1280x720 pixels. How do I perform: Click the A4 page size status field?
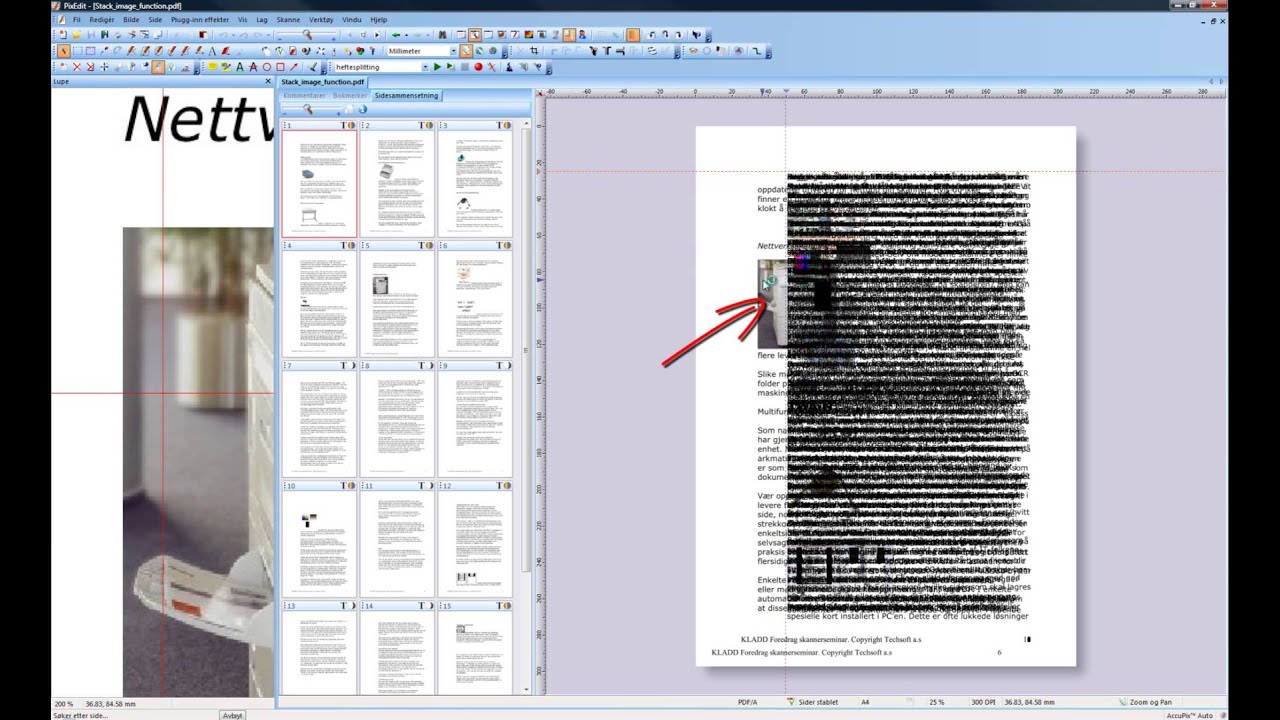click(x=866, y=703)
